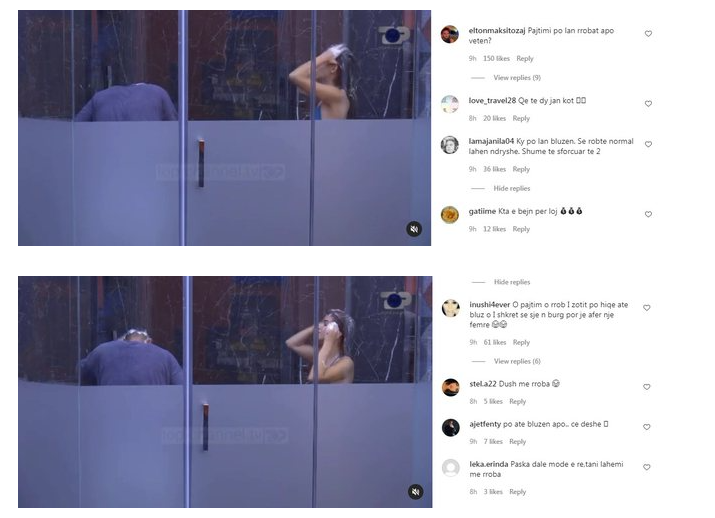Like eltonmaksitozaj's comment with the heart icon
This screenshot has width=715, height=518.
648,34
